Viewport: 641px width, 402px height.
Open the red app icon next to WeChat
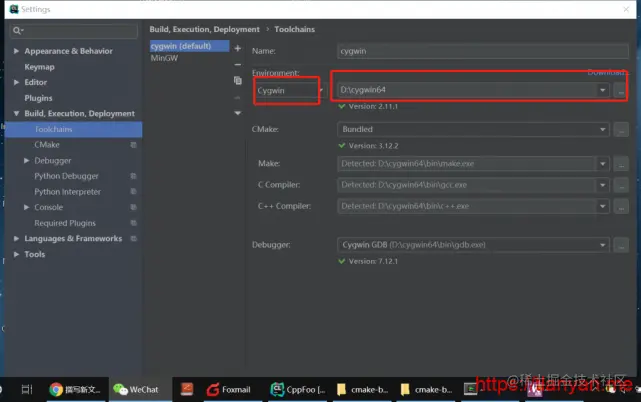187,389
